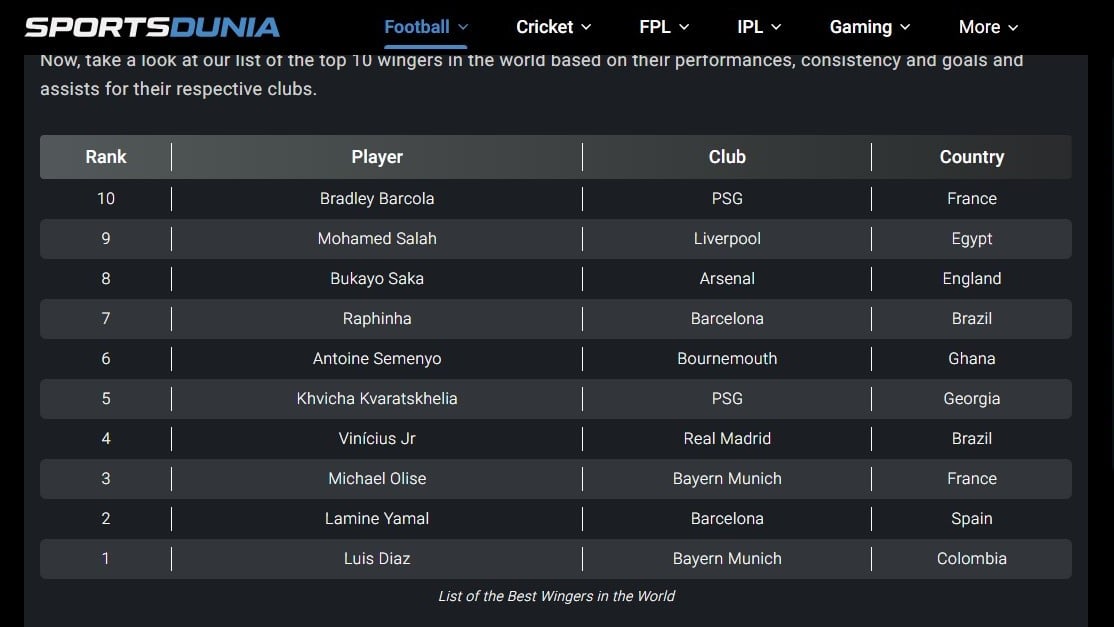Select Luis Diaz in the table
This screenshot has height=627, width=1114.
[x=377, y=559]
